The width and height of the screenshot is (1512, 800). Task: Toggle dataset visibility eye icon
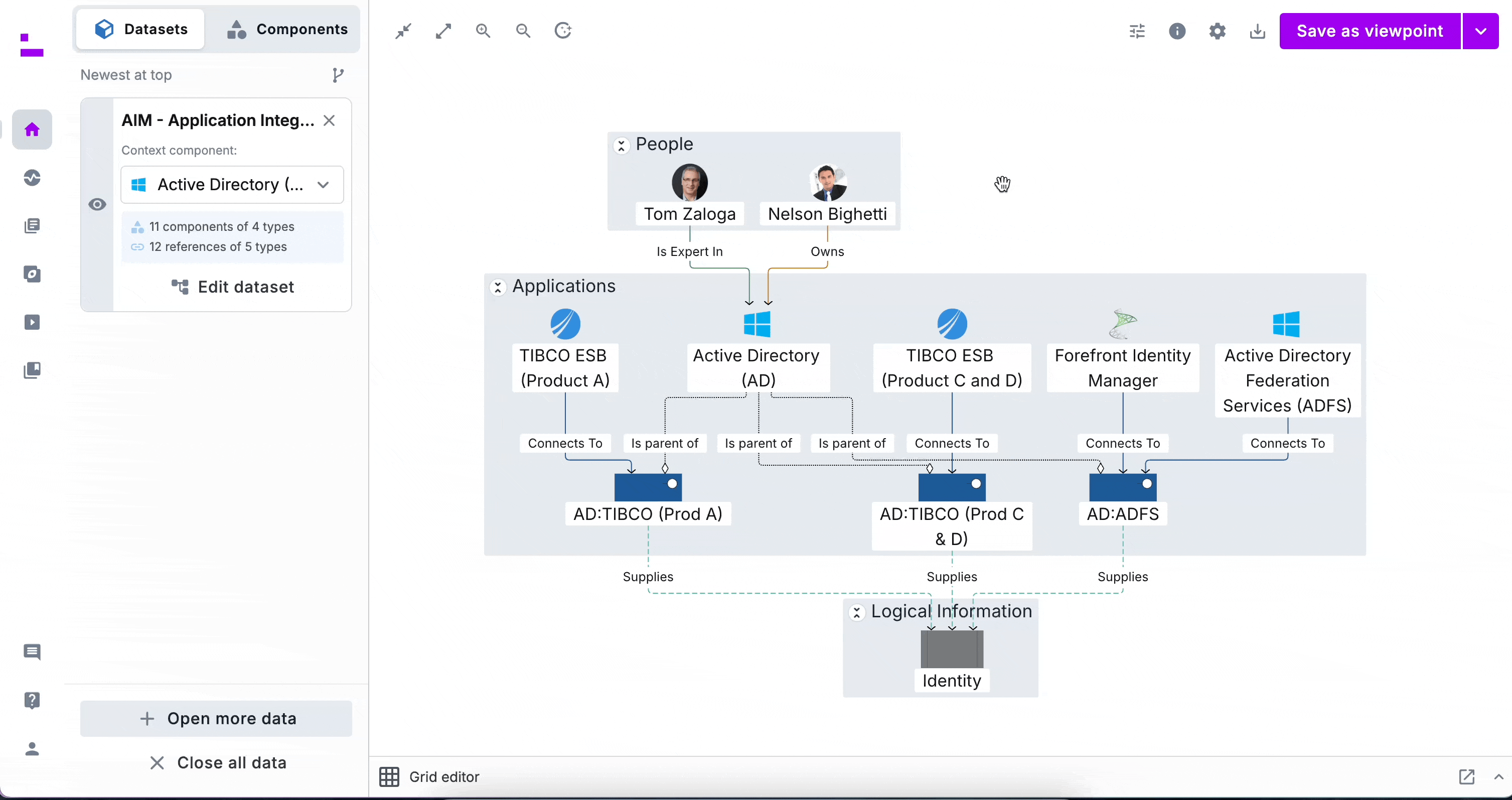tap(97, 204)
